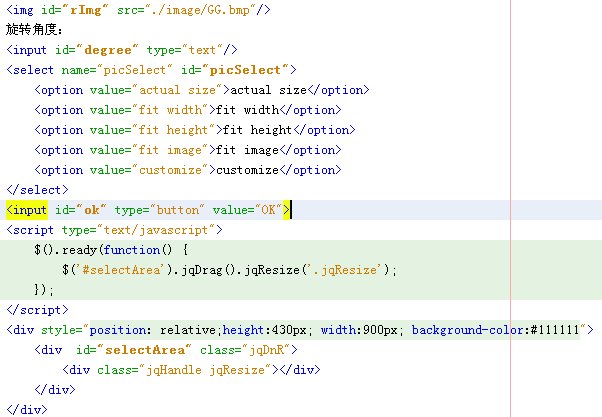Viewport: 602px width, 417px height.
Task: Click the select tag named picSelect
Action: [x=151, y=70]
